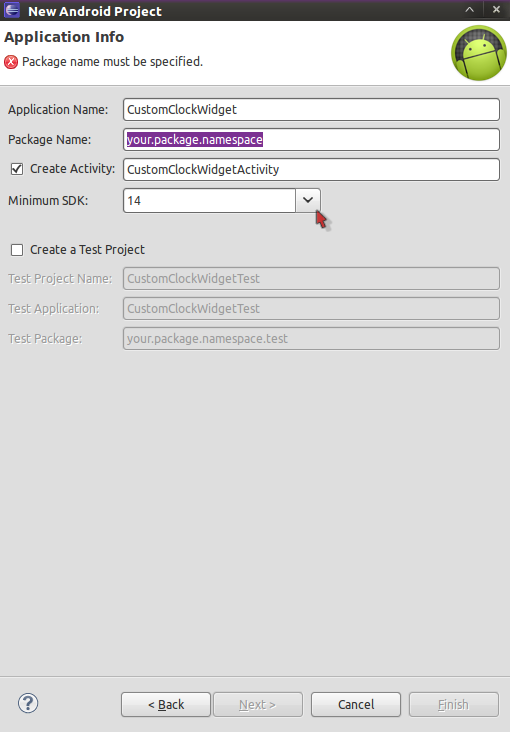Click the Minimum SDK combo box field
This screenshot has width=510, height=732.
[209, 200]
